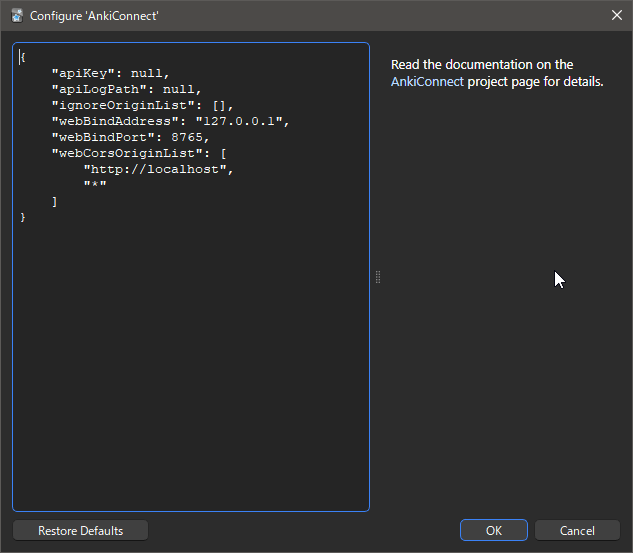Click the "ignoreOriginList" setting line
The image size is (633, 553).
pyautogui.click(x=141, y=105)
